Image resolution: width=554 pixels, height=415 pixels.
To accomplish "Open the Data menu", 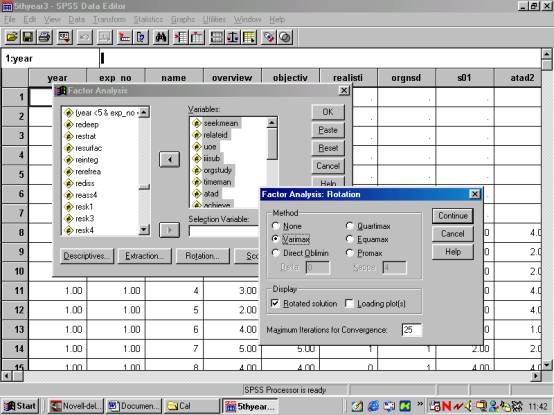I will coord(76,19).
